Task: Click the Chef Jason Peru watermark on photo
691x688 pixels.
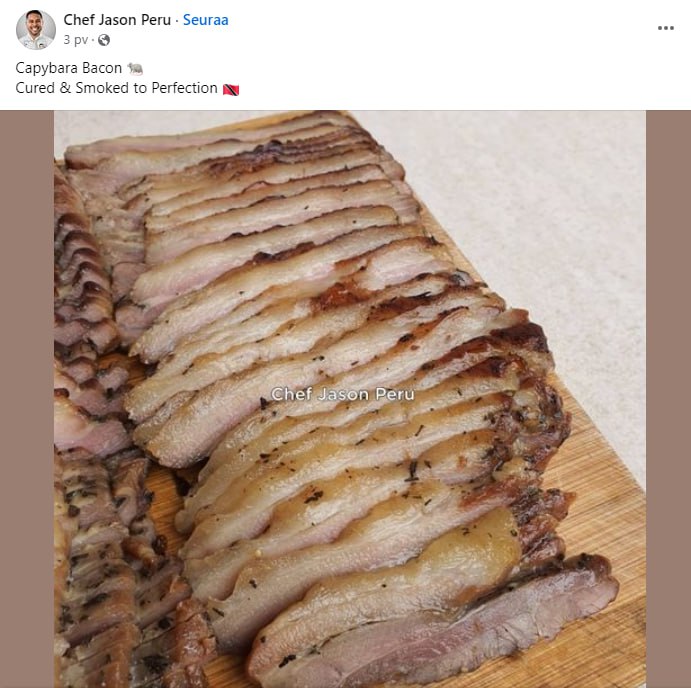Action: click(x=343, y=395)
